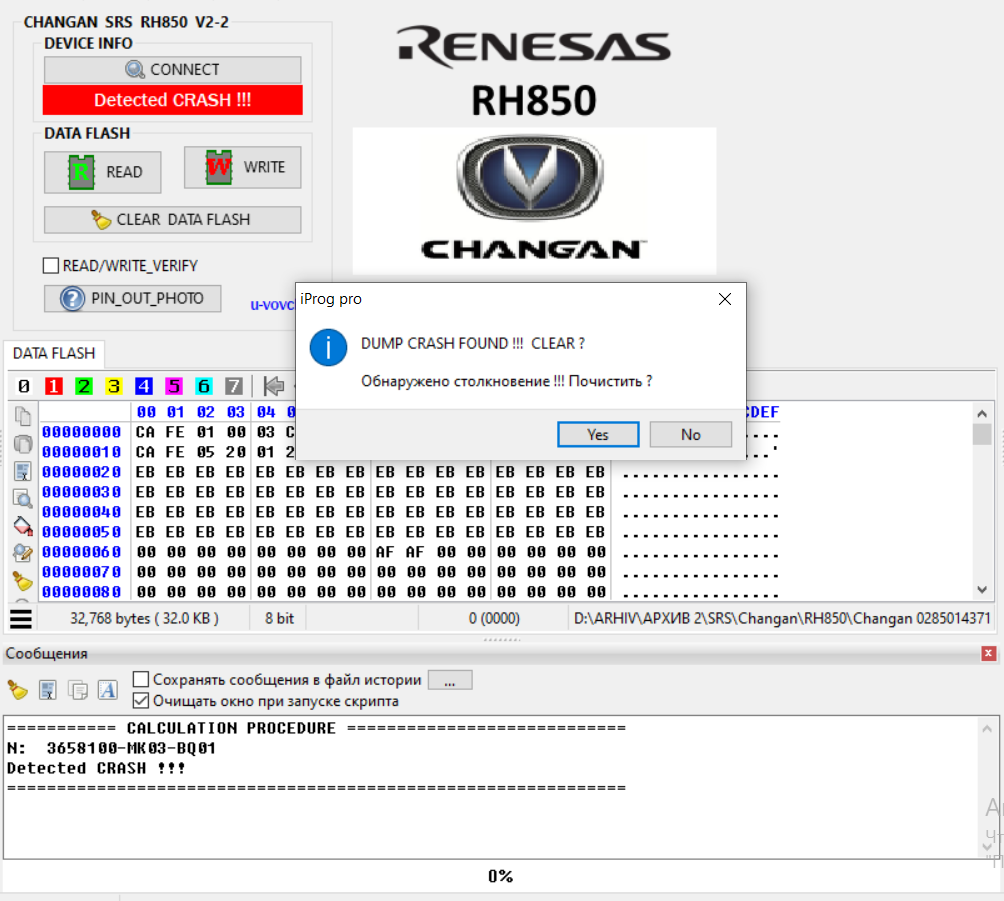The height and width of the screenshot is (901, 1004).
Task: Click the hex address 00000060 row
Action: click(81, 552)
